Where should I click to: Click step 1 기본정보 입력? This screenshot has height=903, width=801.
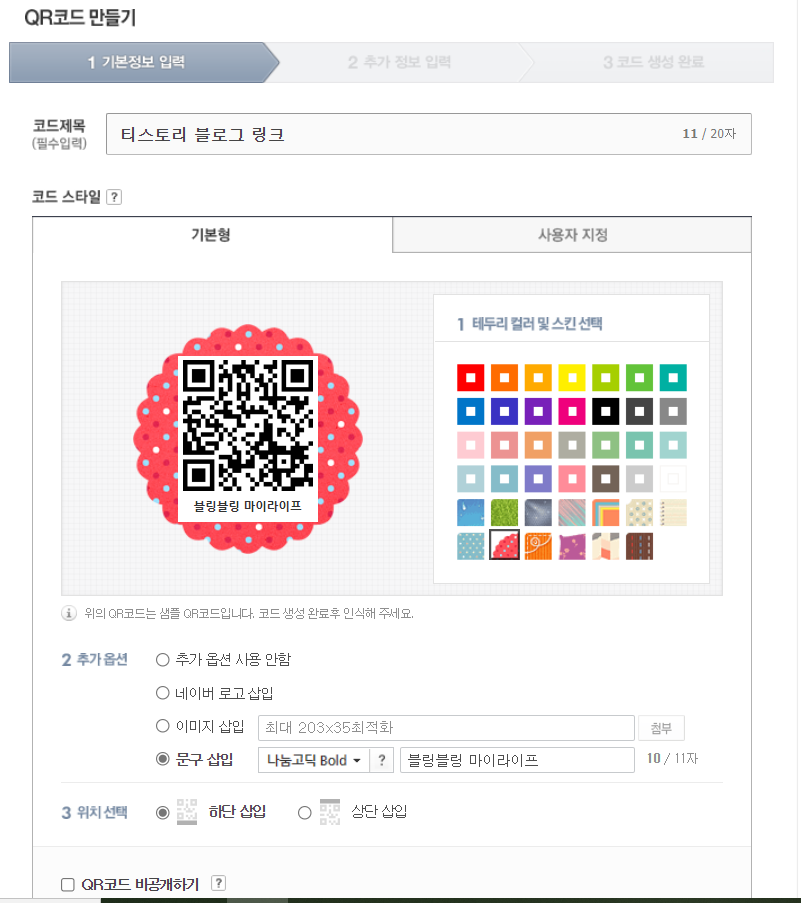click(136, 62)
